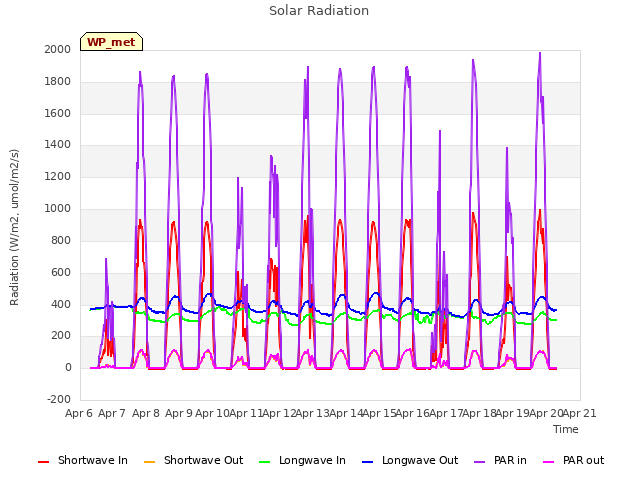Viewport: 640px width, 480px height.
Task: Click the small PAR in peak on Apr 7
Action: tap(106, 260)
